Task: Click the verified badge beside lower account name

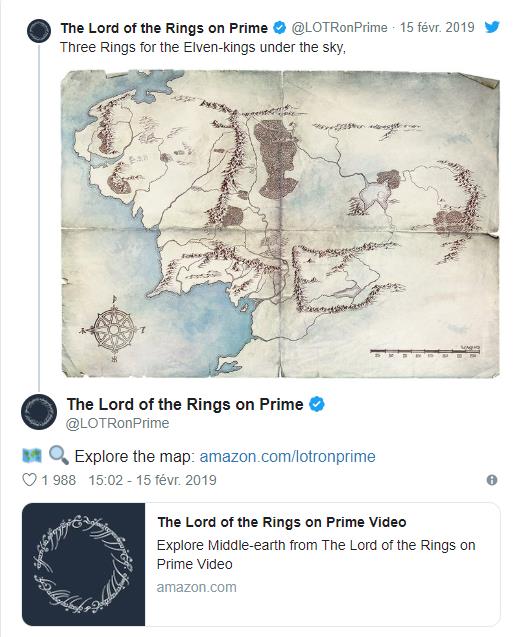Action: tap(317, 404)
